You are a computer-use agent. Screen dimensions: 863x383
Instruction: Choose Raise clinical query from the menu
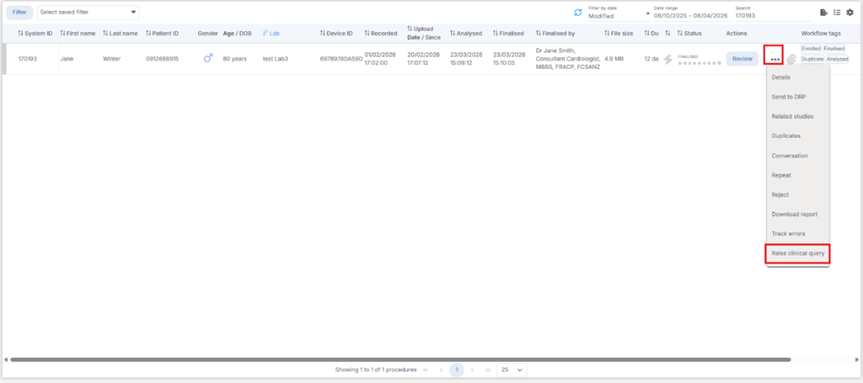[x=798, y=254]
